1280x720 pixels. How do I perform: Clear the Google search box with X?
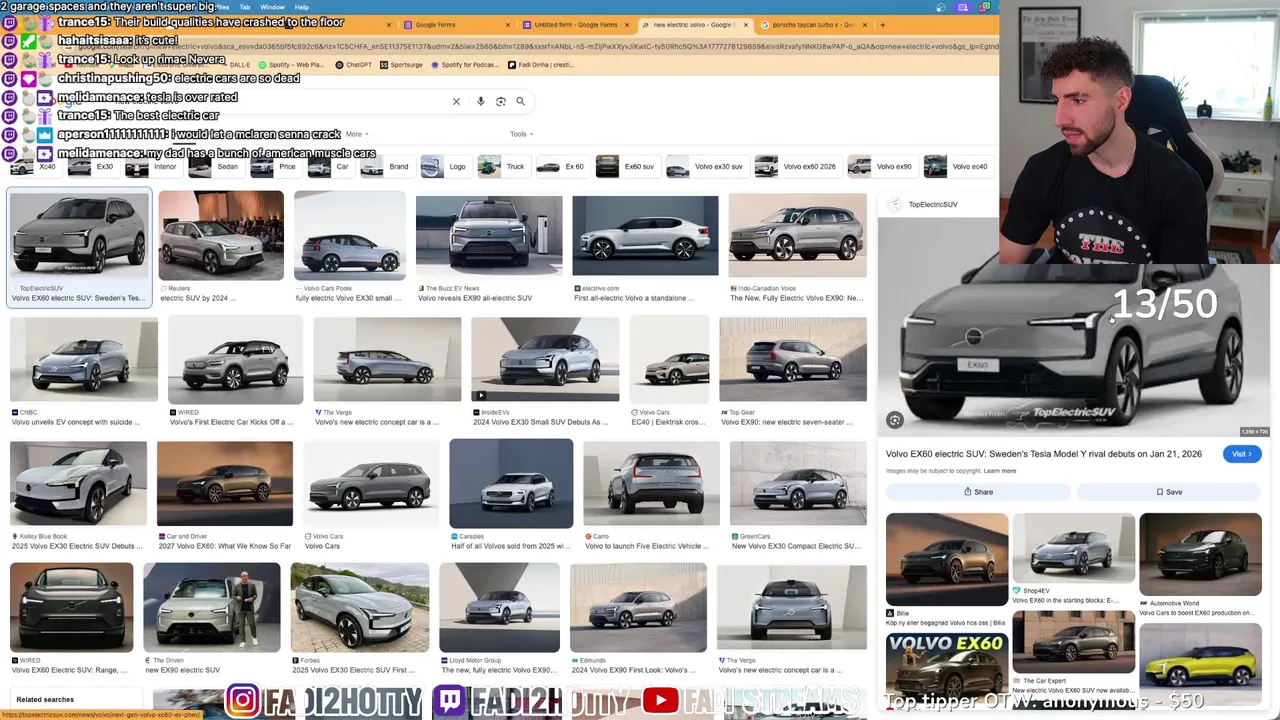[456, 101]
